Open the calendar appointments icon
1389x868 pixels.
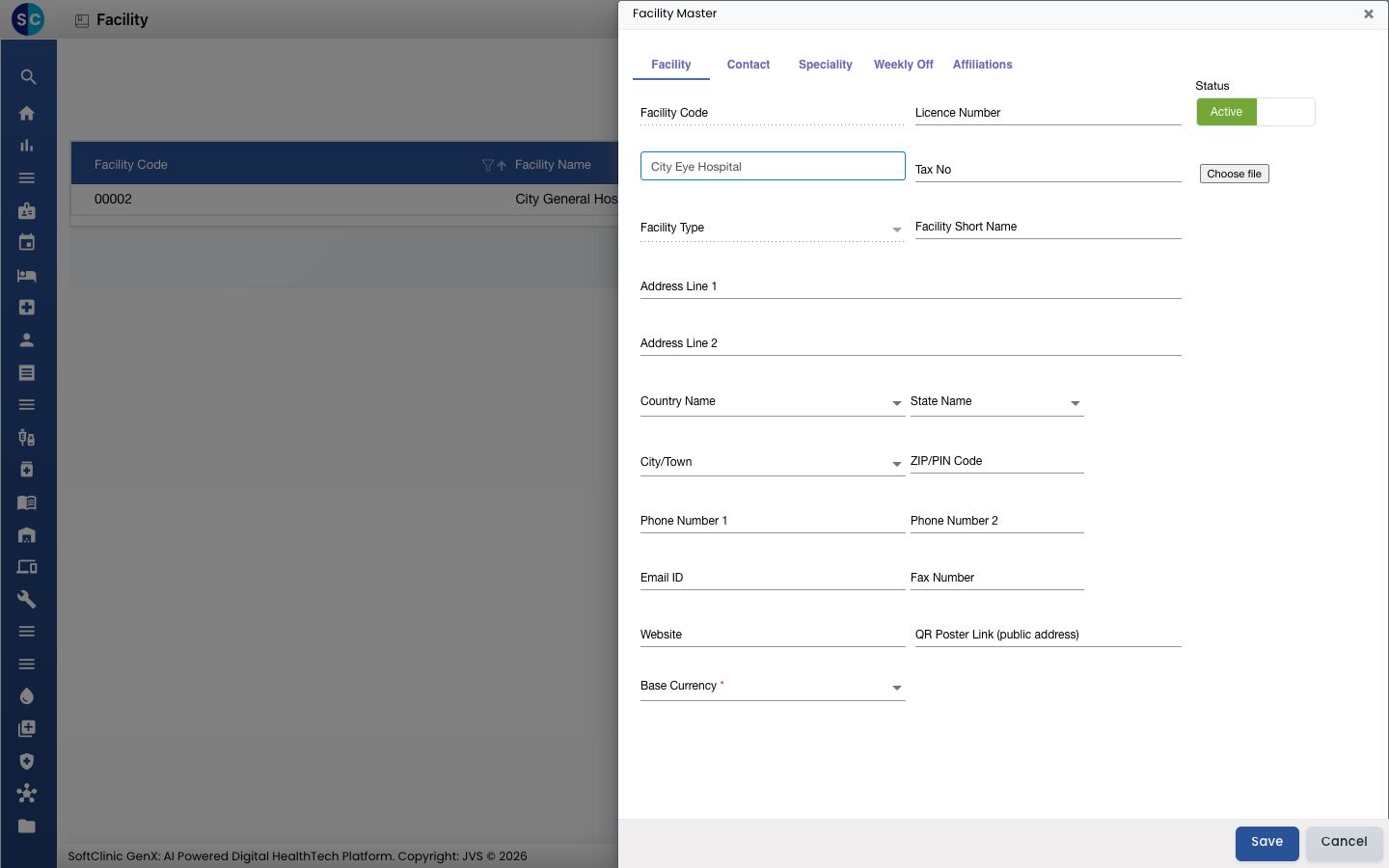click(27, 243)
